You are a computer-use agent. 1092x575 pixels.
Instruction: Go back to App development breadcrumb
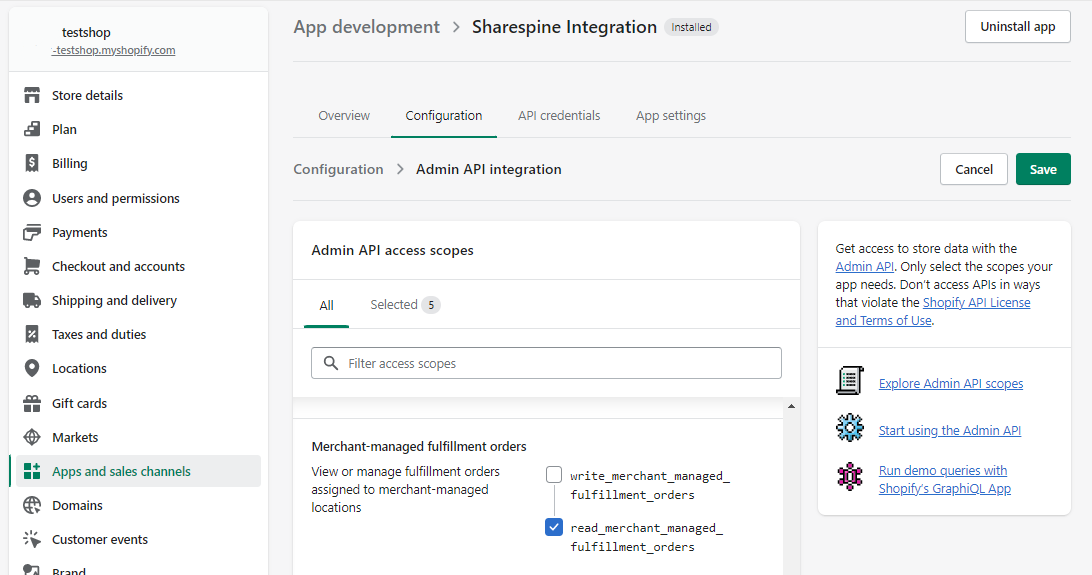(366, 27)
